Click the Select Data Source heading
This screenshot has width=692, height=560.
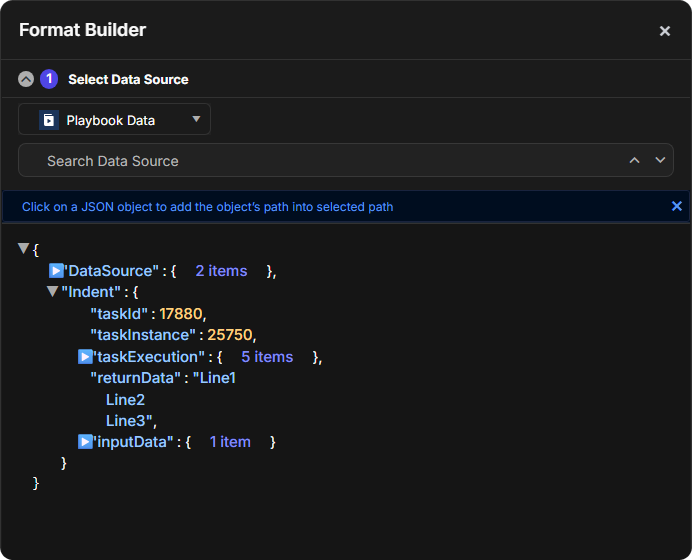[x=128, y=79]
